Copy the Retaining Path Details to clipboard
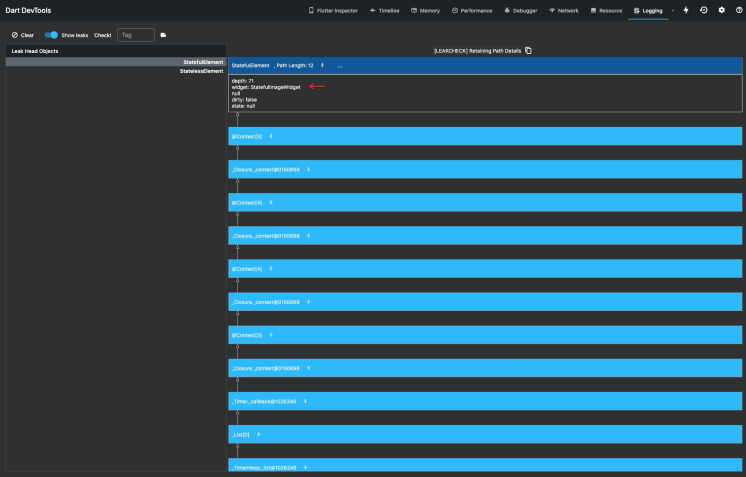 [x=528, y=50]
